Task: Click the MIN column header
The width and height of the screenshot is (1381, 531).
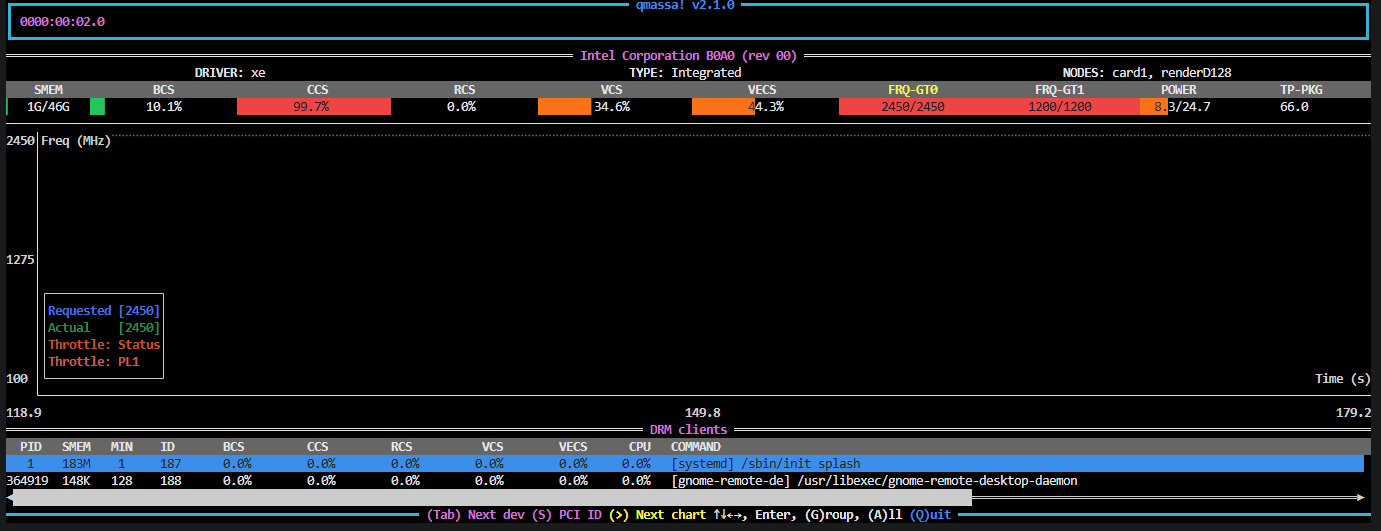Action: [122, 447]
